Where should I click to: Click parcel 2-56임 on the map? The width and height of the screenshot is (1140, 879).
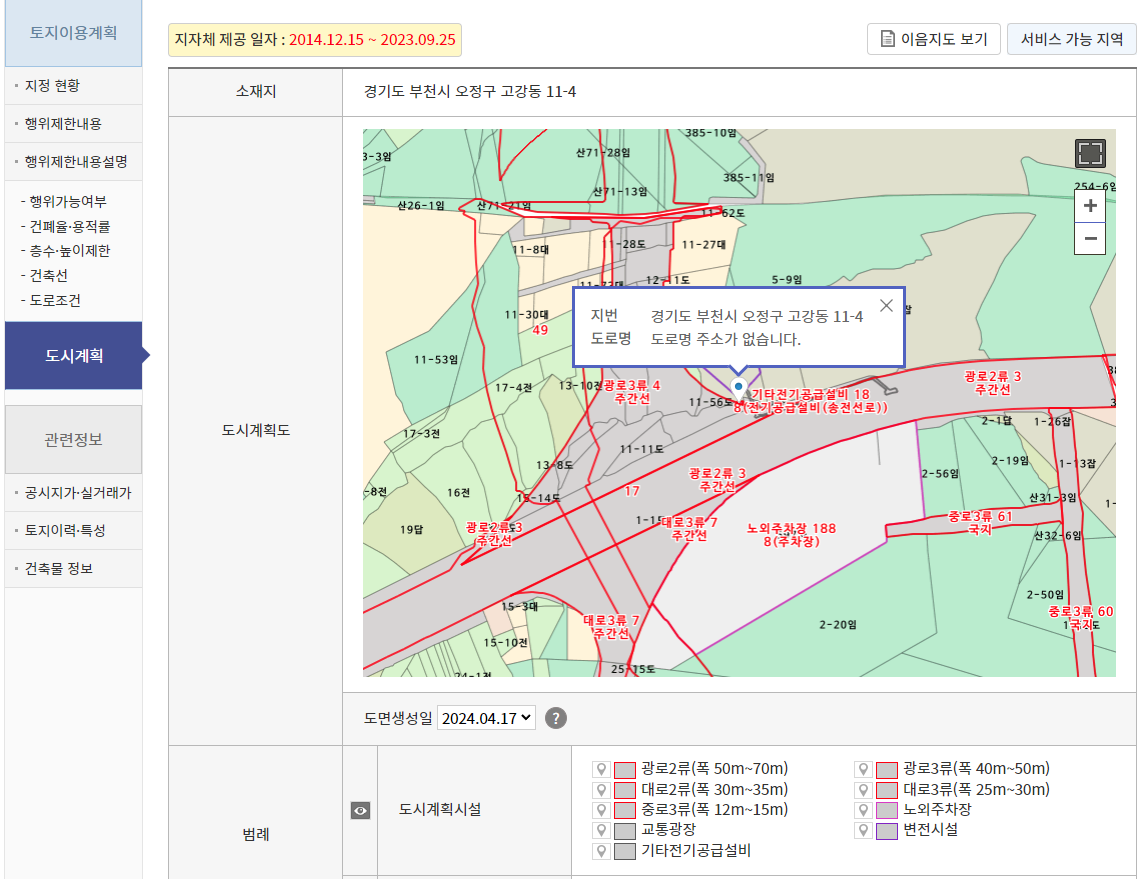[940, 473]
